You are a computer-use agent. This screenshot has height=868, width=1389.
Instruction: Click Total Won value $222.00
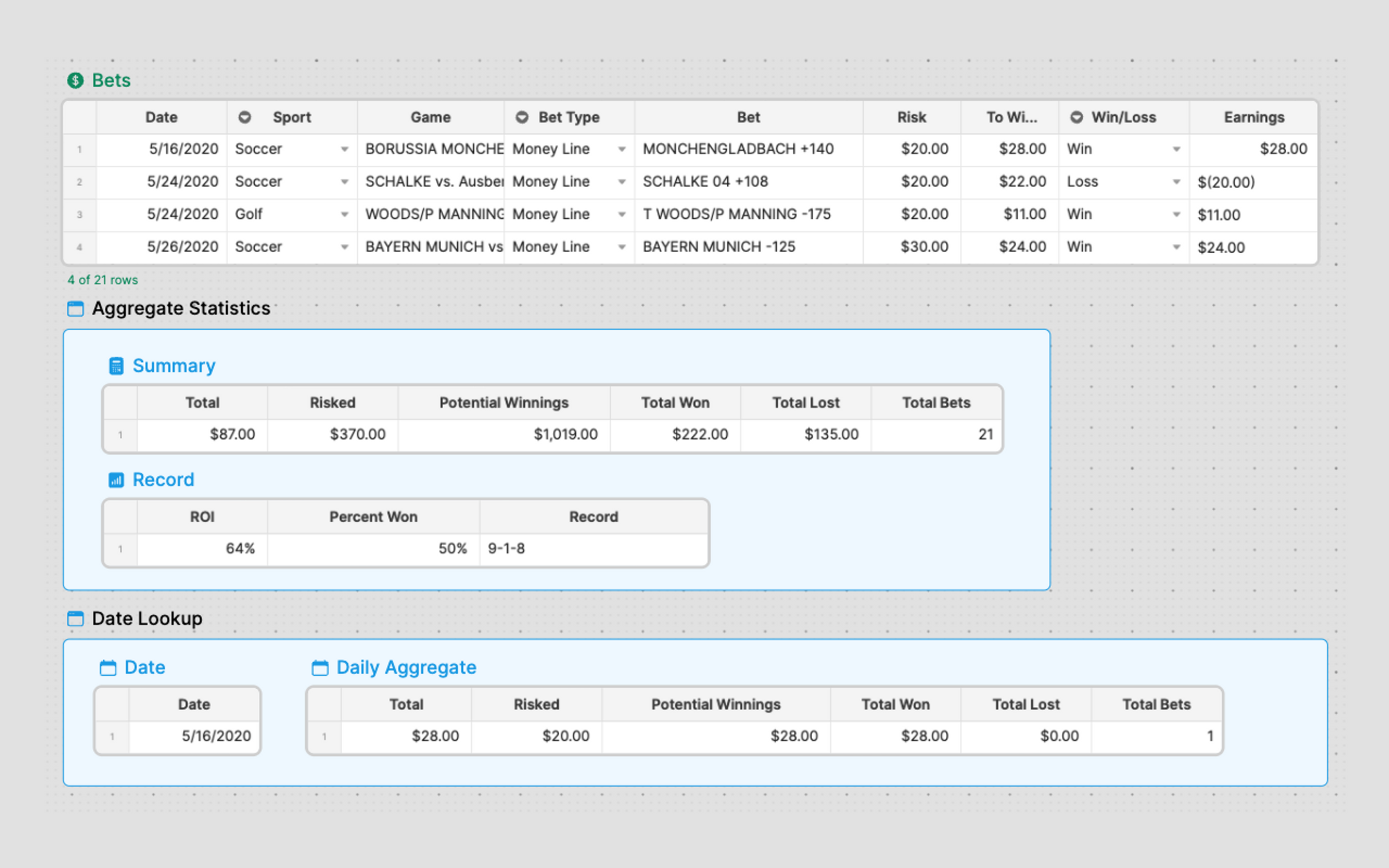(x=676, y=435)
